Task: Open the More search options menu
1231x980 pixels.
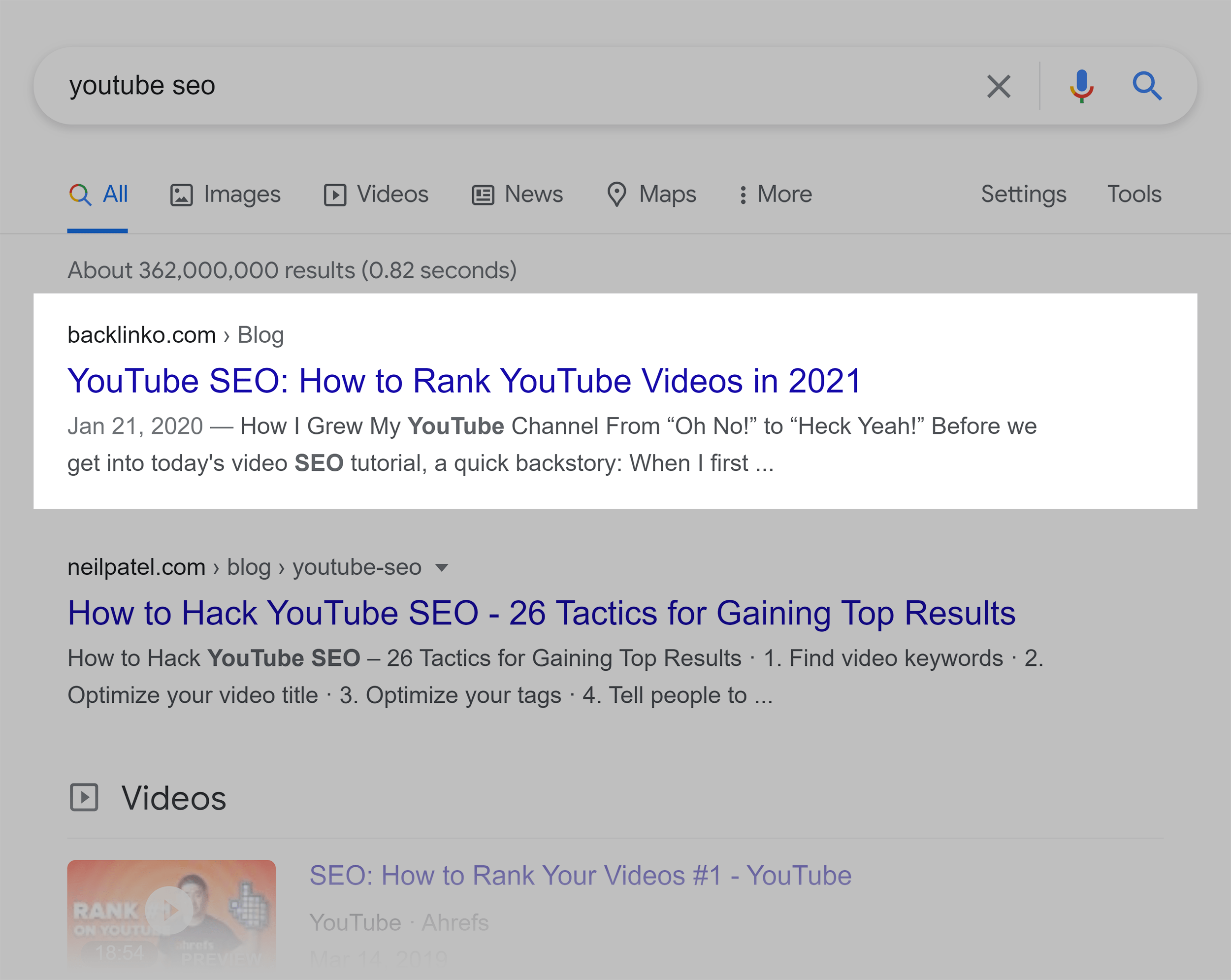Action: click(x=776, y=195)
